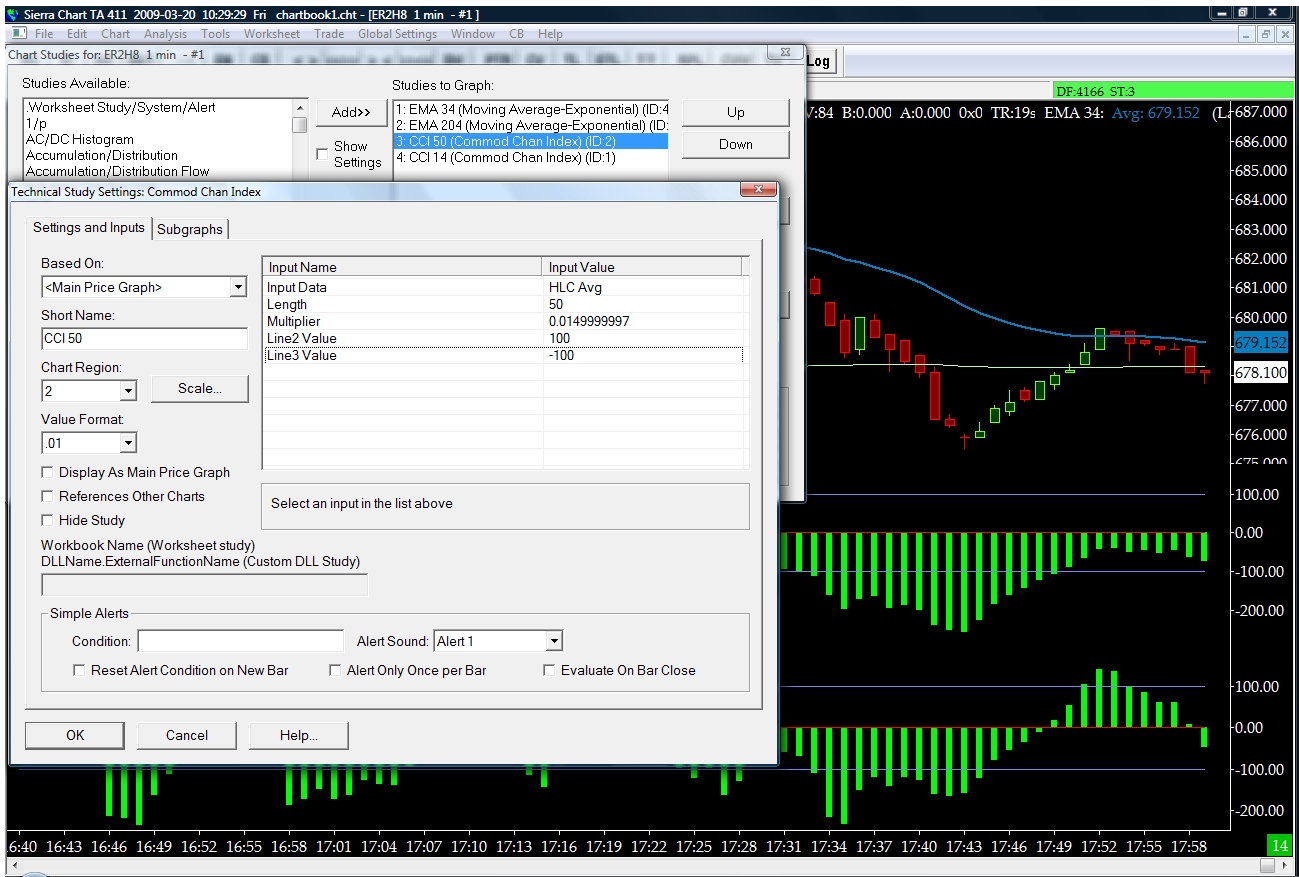Turn on Evaluate On Bar Close

pyautogui.click(x=549, y=670)
